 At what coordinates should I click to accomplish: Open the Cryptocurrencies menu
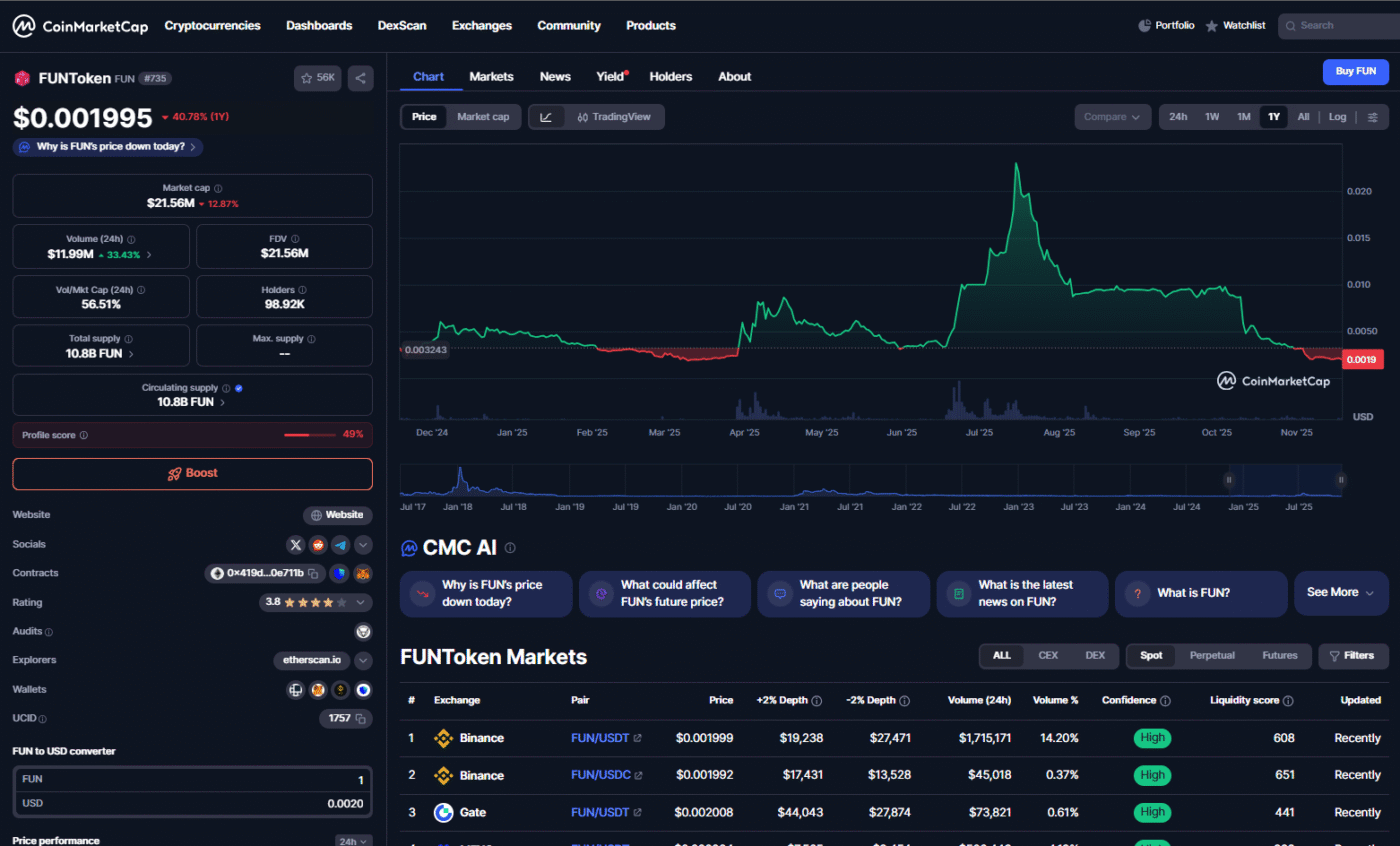213,25
